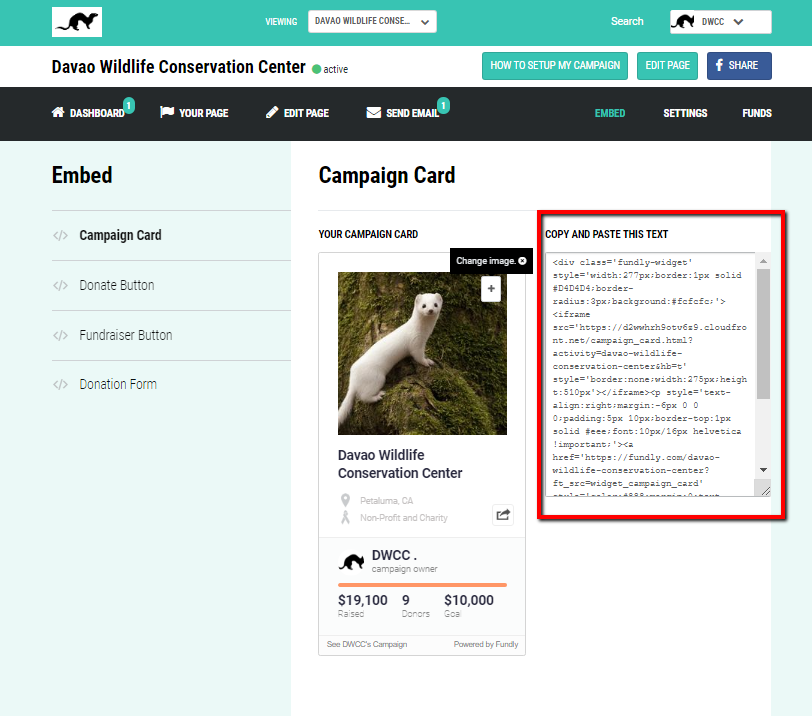The width and height of the screenshot is (812, 716).
Task: Open the Funds tab
Action: coord(757,113)
